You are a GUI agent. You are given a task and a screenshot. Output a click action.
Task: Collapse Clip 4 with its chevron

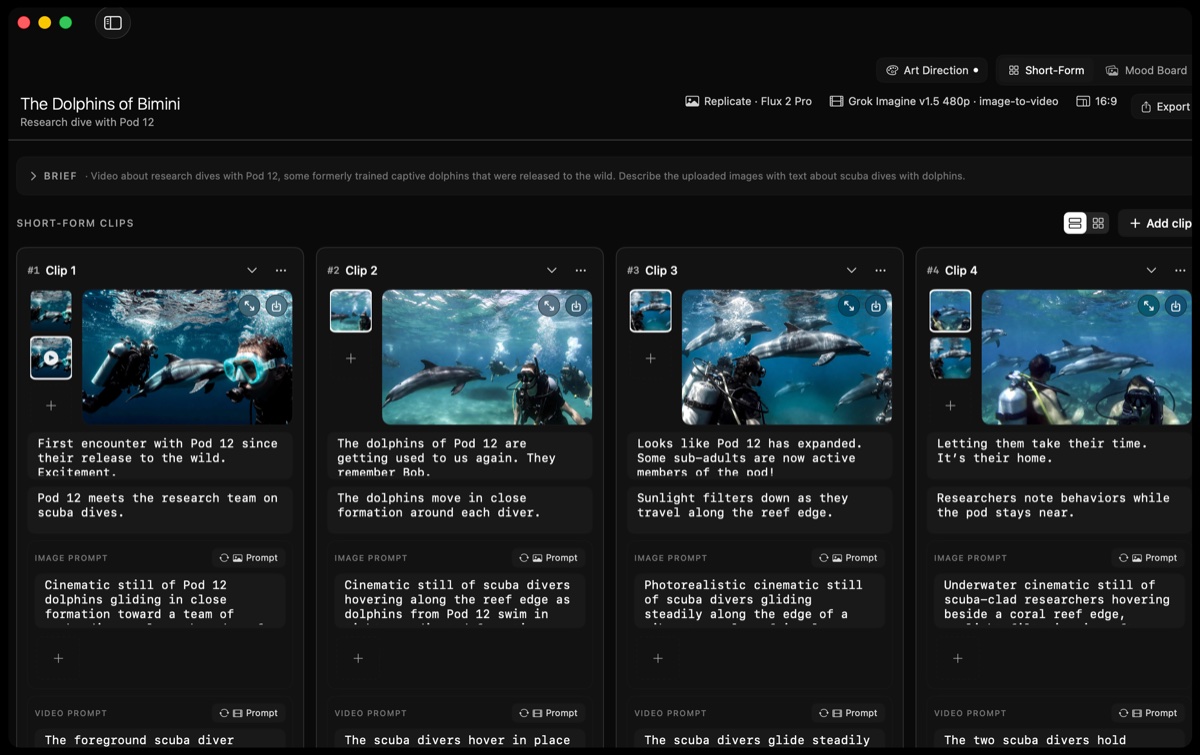[x=1152, y=271]
